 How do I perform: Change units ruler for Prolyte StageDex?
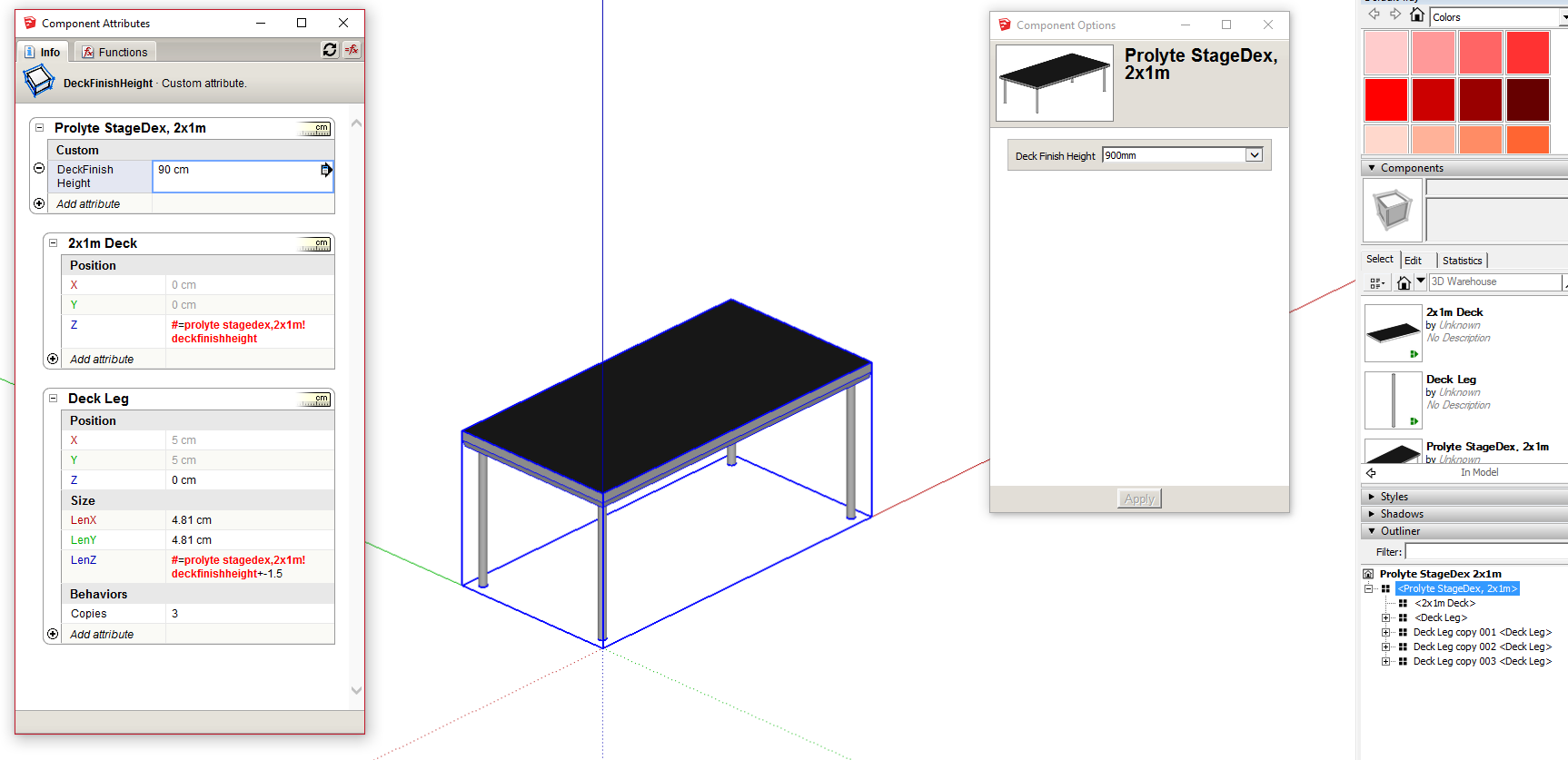(315, 129)
